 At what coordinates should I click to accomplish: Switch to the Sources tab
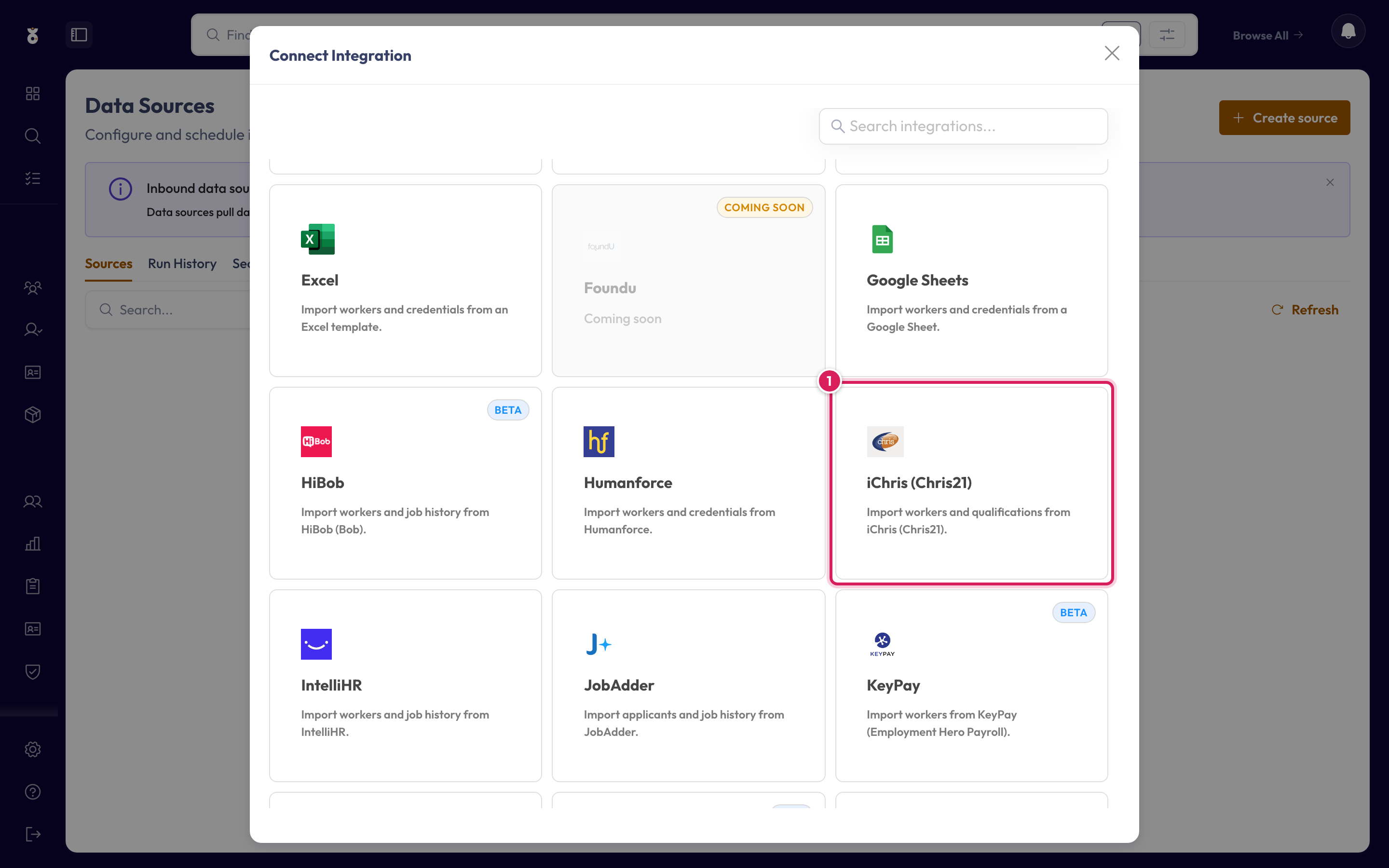click(x=109, y=263)
